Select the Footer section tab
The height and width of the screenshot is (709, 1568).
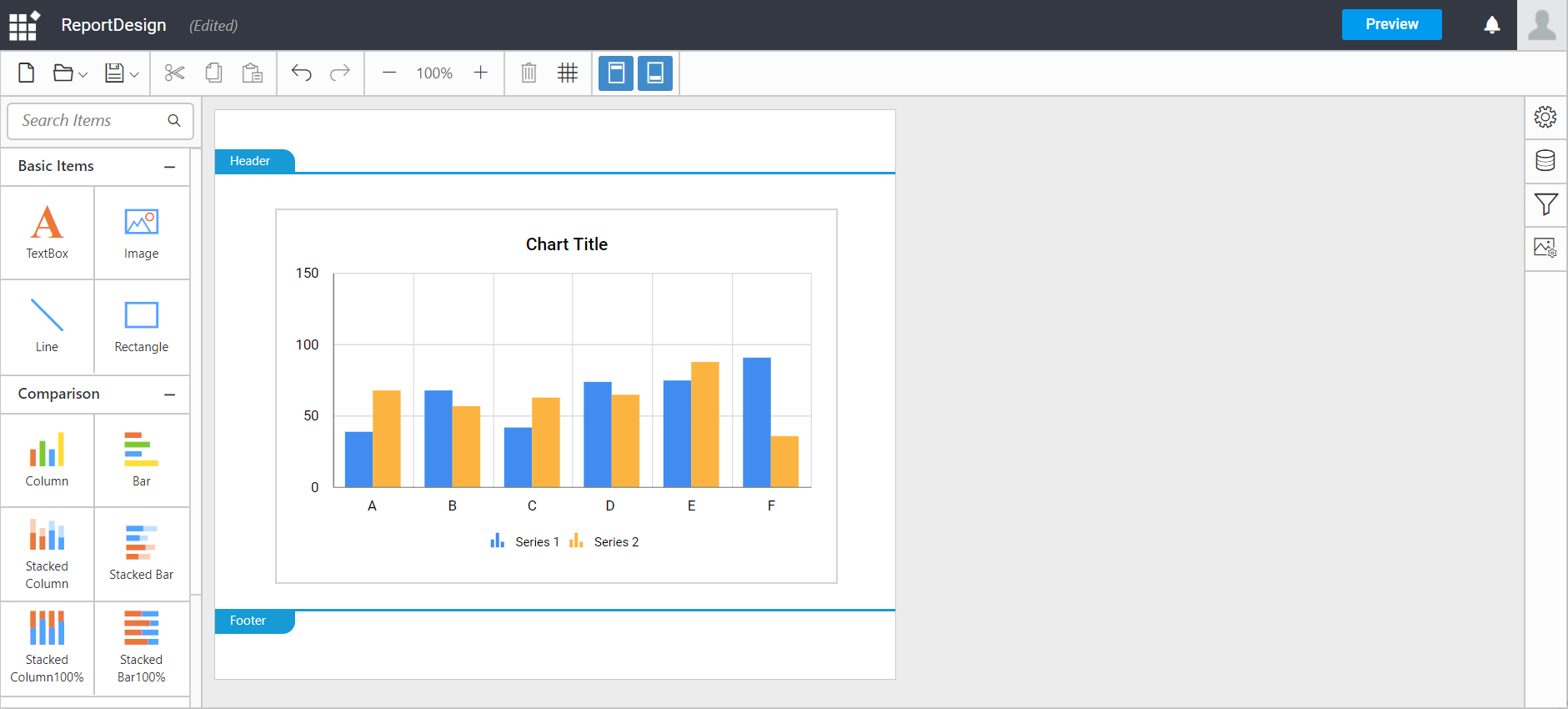tap(249, 621)
